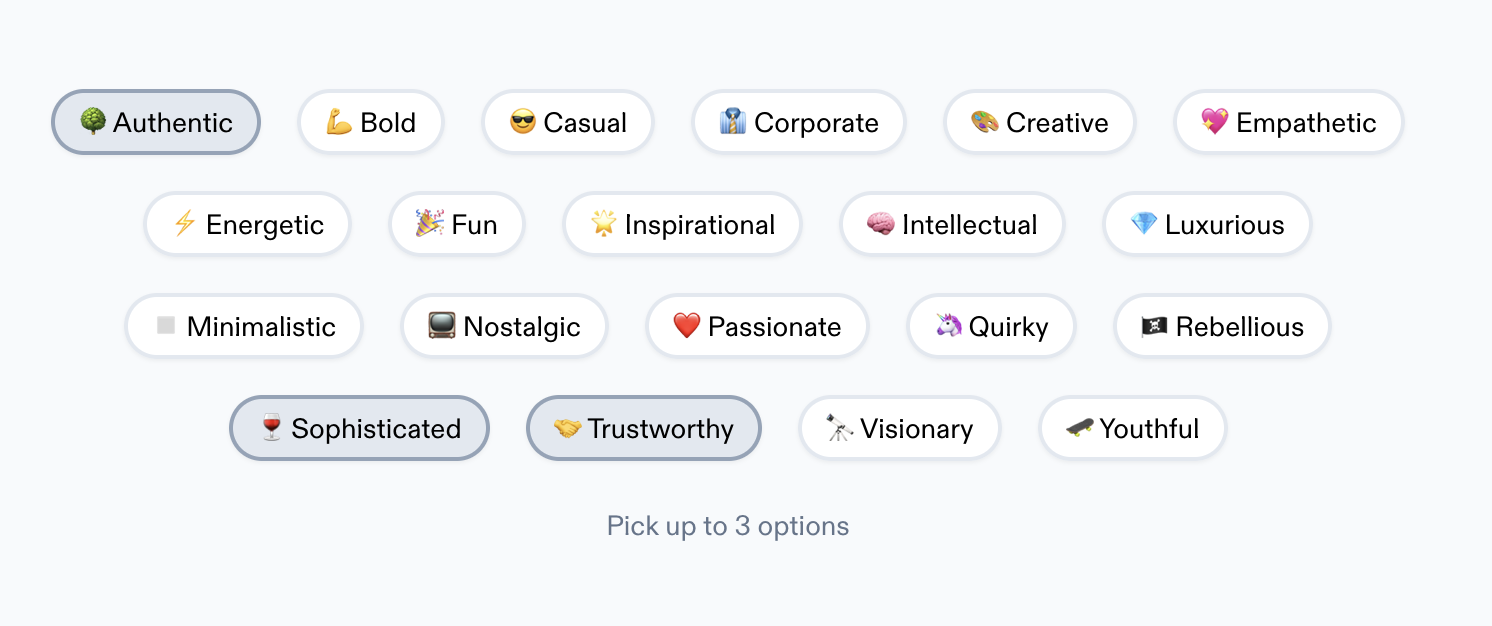
Task: Click the flexed arm emoji on Bold
Action: [339, 122]
